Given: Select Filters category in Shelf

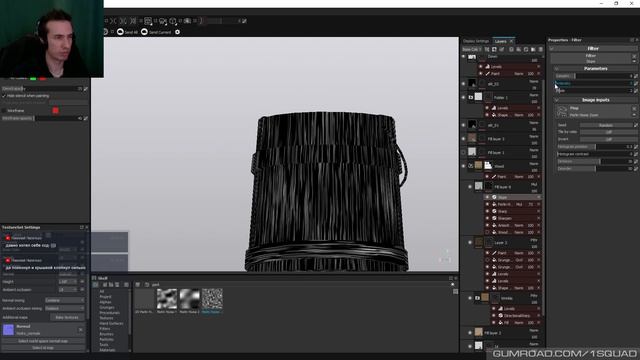Looking at the screenshot, I should pyautogui.click(x=104, y=329).
